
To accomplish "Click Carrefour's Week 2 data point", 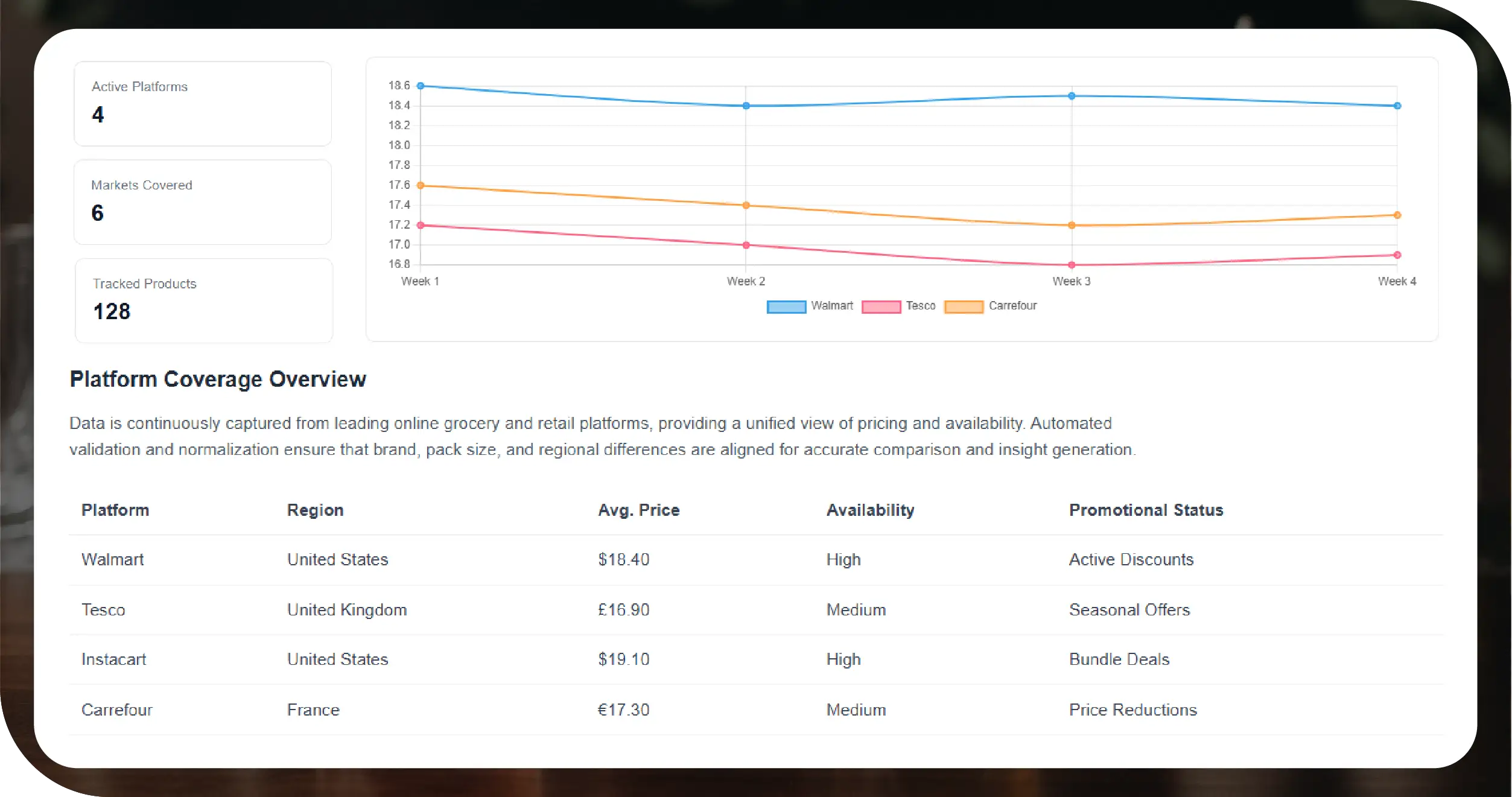I will pos(746,205).
